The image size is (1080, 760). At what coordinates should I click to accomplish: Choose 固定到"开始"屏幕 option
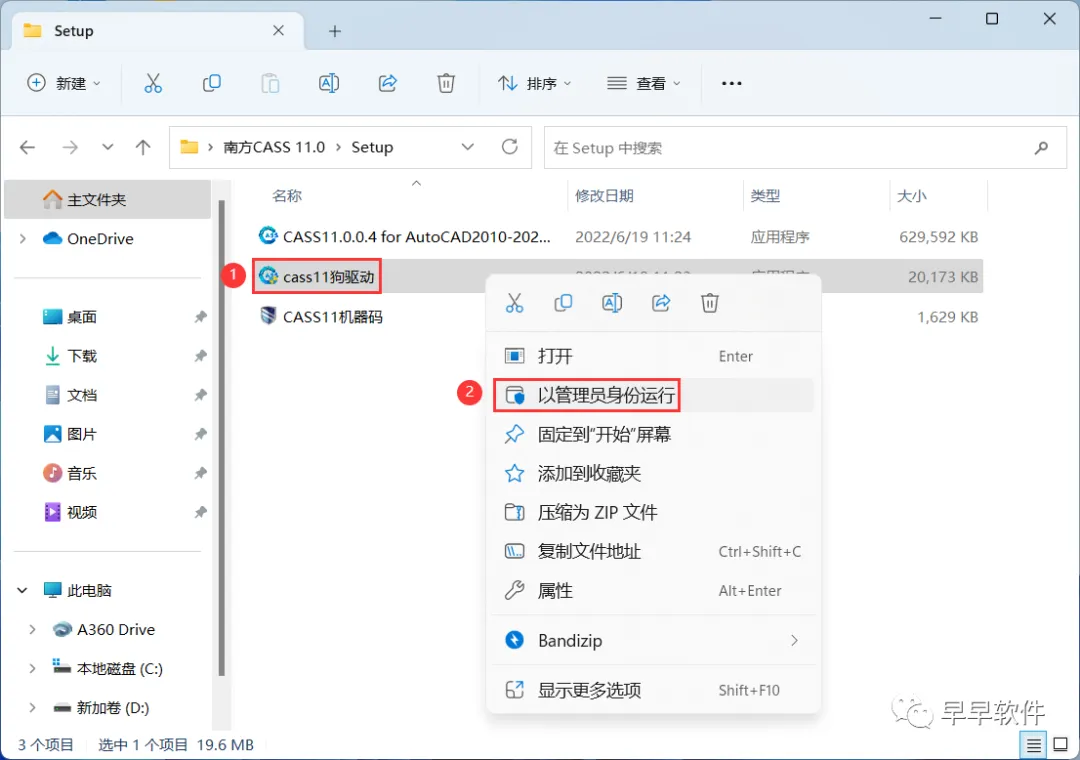653,434
